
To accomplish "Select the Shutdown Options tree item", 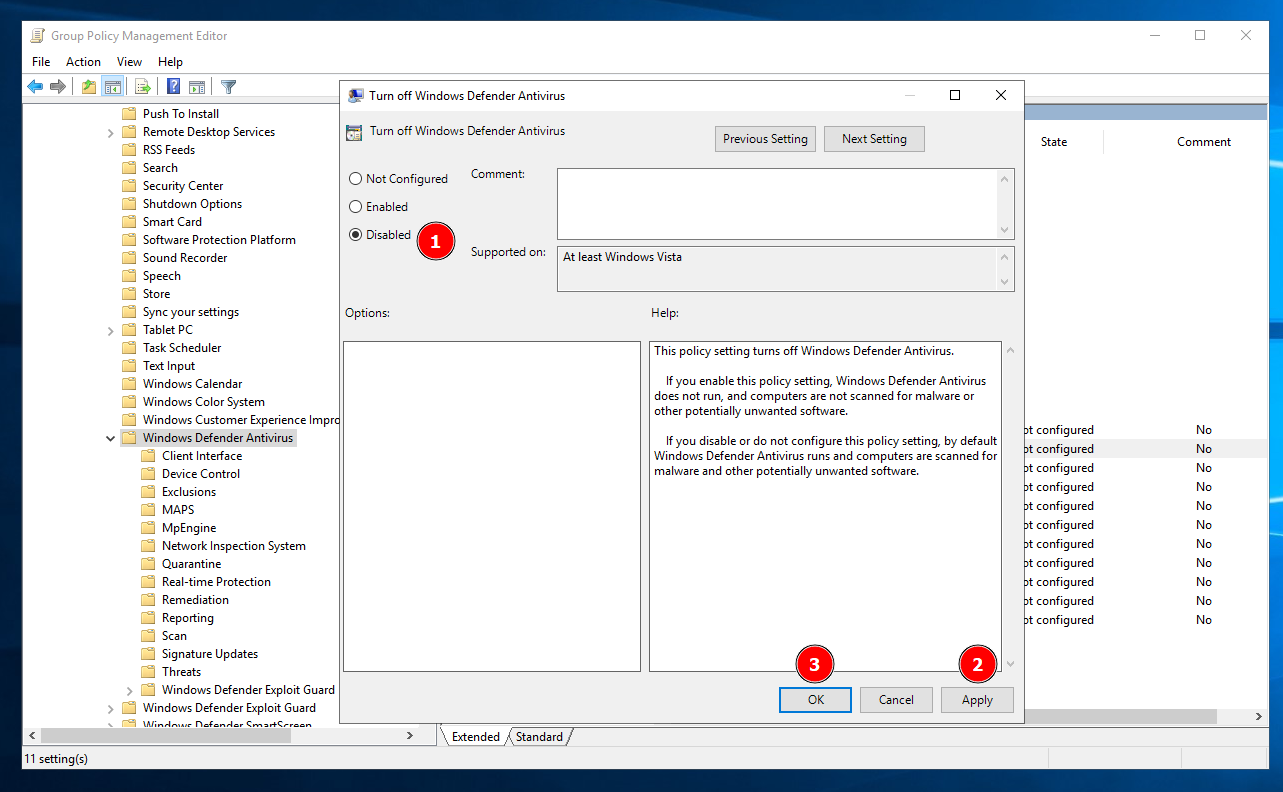I will tap(192, 204).
